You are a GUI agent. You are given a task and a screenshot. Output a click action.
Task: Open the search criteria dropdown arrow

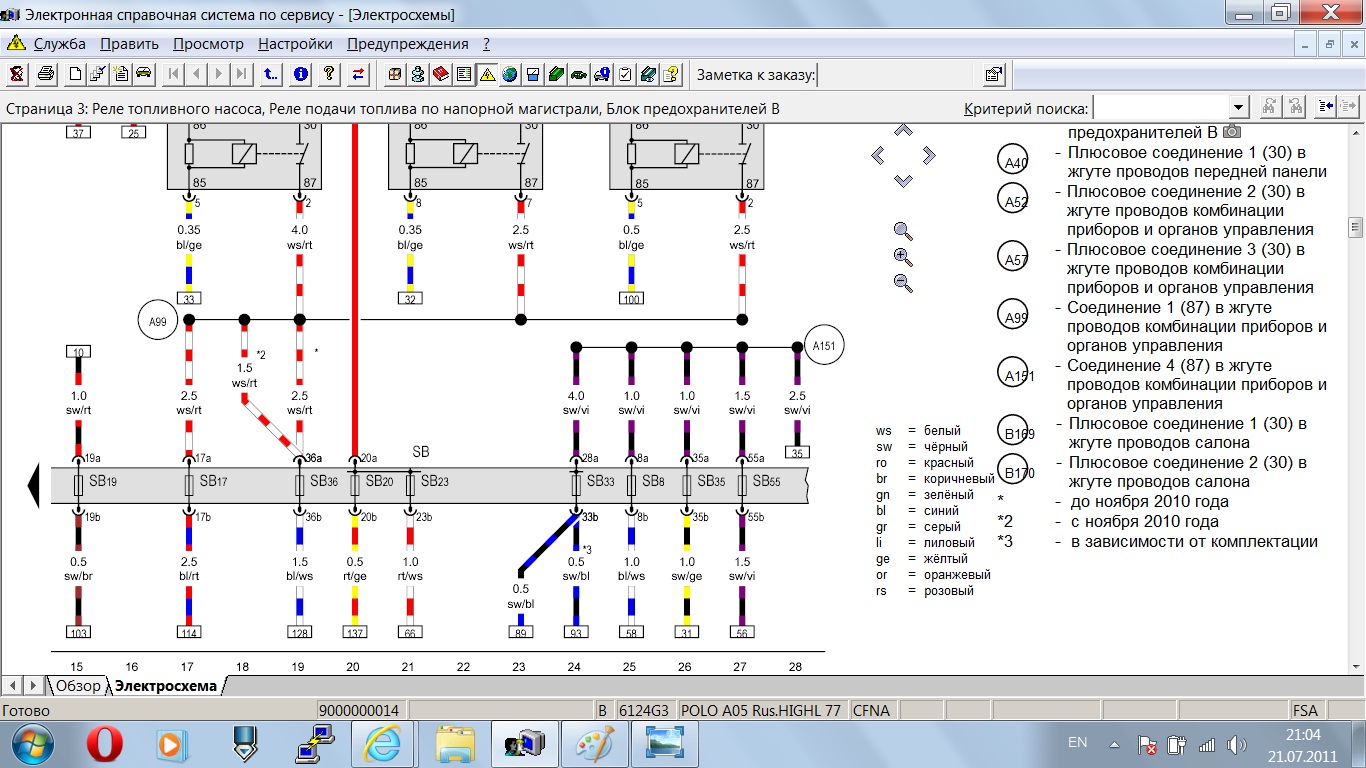point(1239,107)
